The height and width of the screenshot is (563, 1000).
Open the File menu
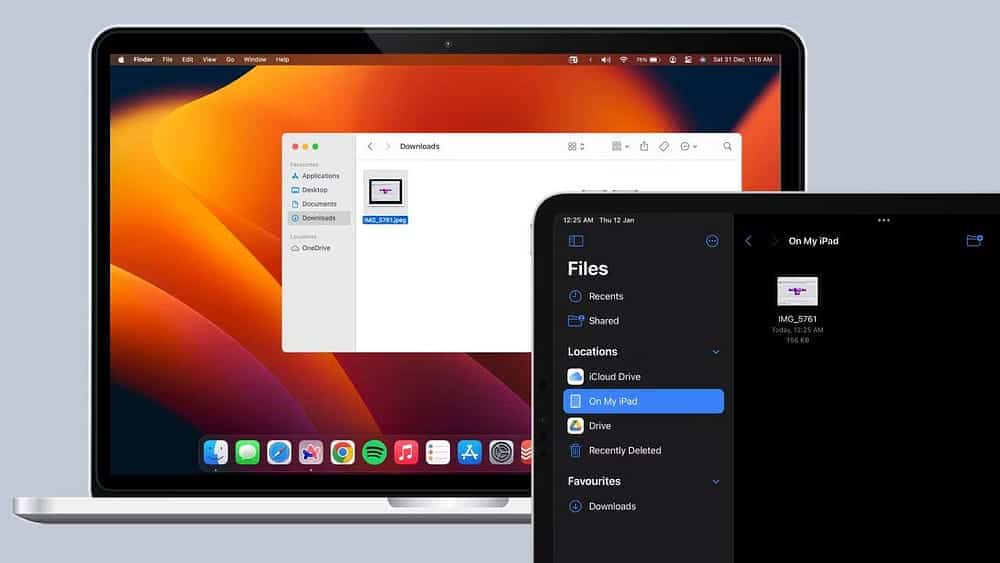coord(167,59)
